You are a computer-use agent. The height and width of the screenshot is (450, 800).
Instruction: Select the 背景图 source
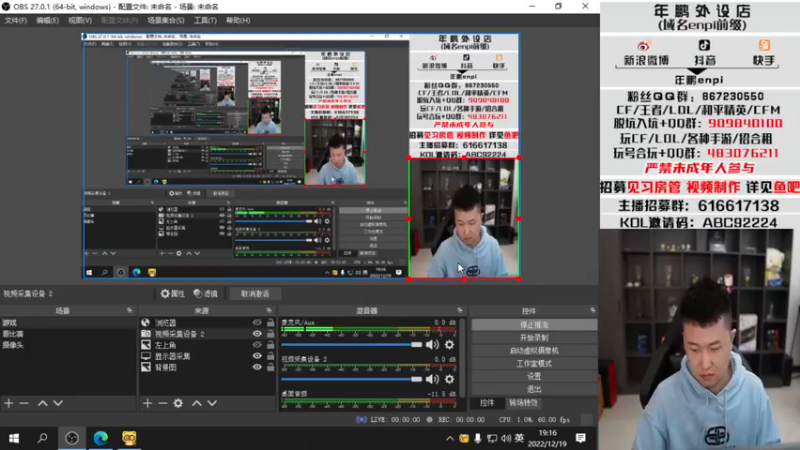pos(166,367)
